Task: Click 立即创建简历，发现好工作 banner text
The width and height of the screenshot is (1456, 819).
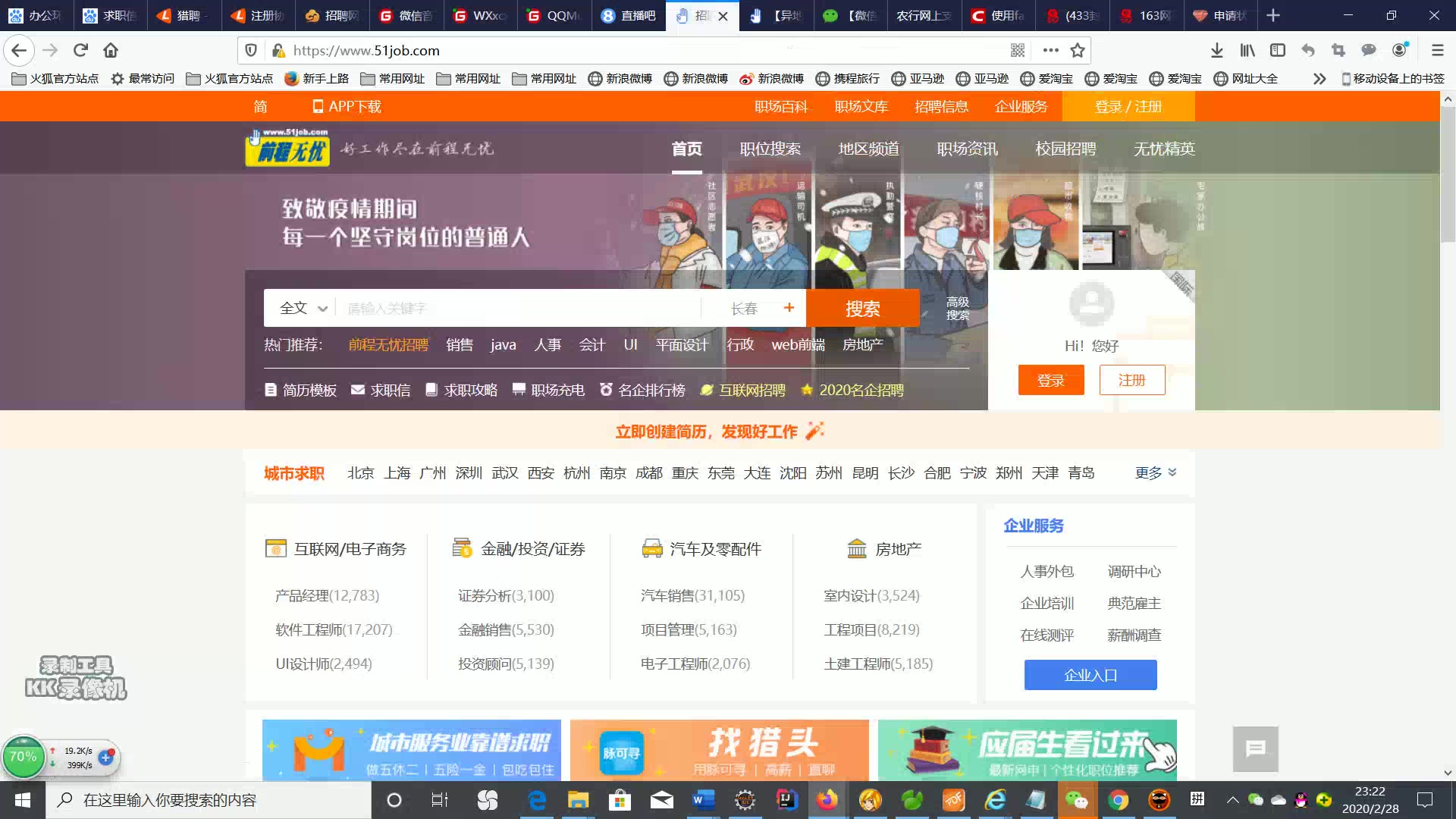Action: click(x=706, y=431)
